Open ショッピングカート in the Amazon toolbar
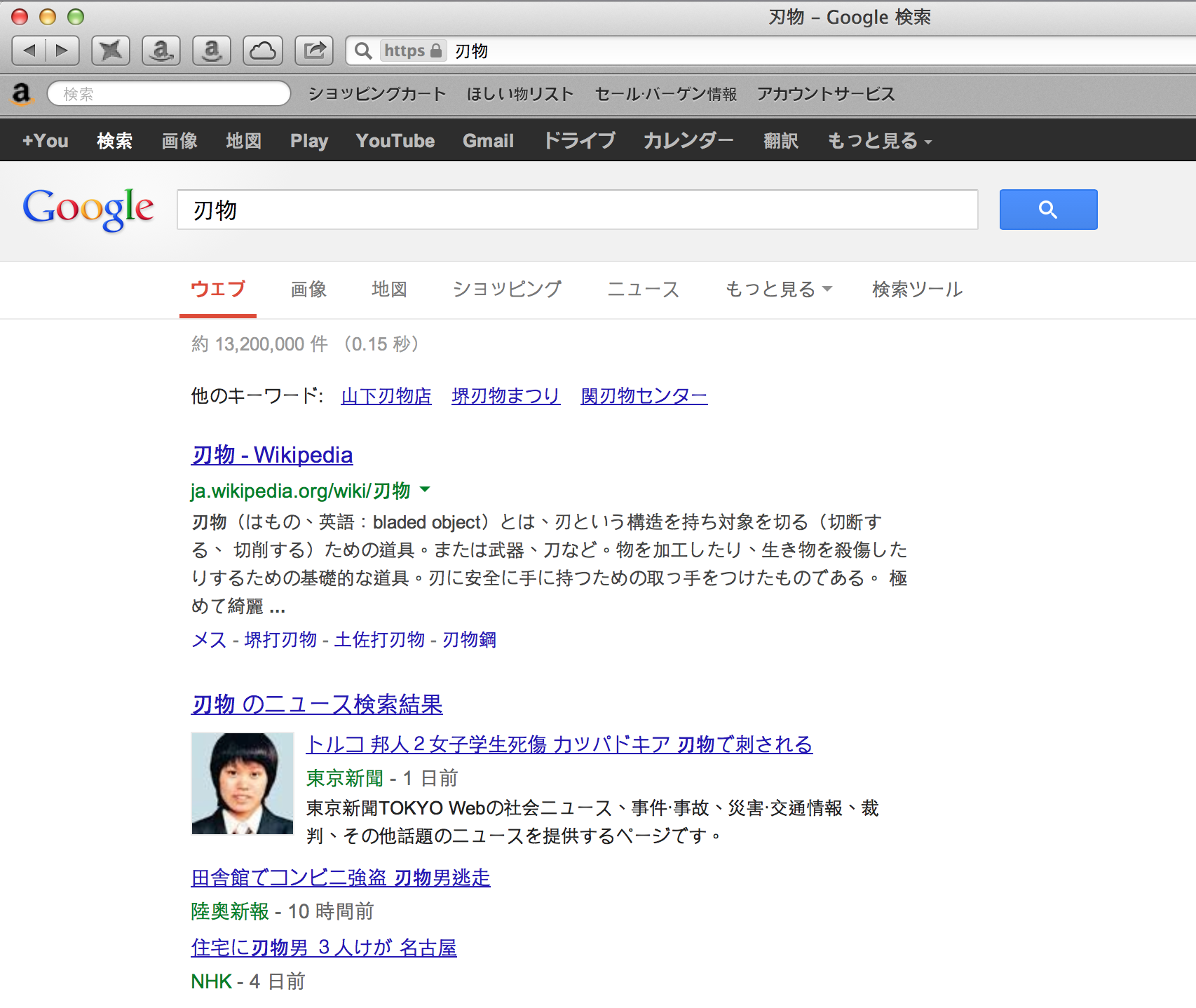The height and width of the screenshot is (1008, 1196). click(x=377, y=94)
